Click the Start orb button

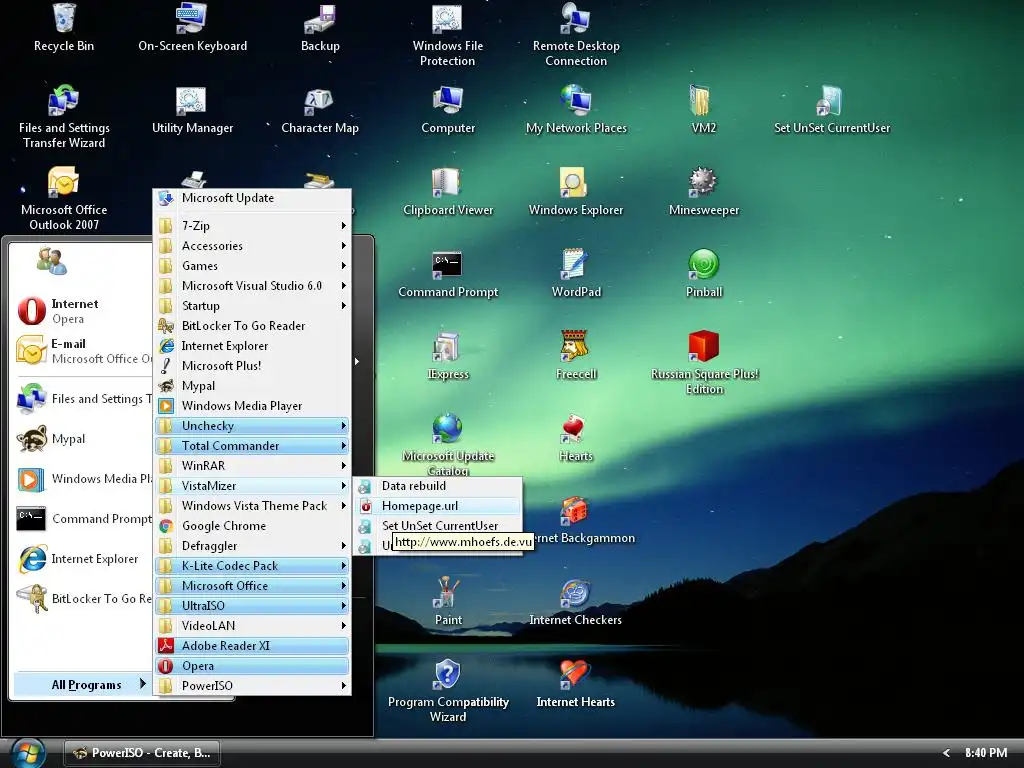coord(28,753)
